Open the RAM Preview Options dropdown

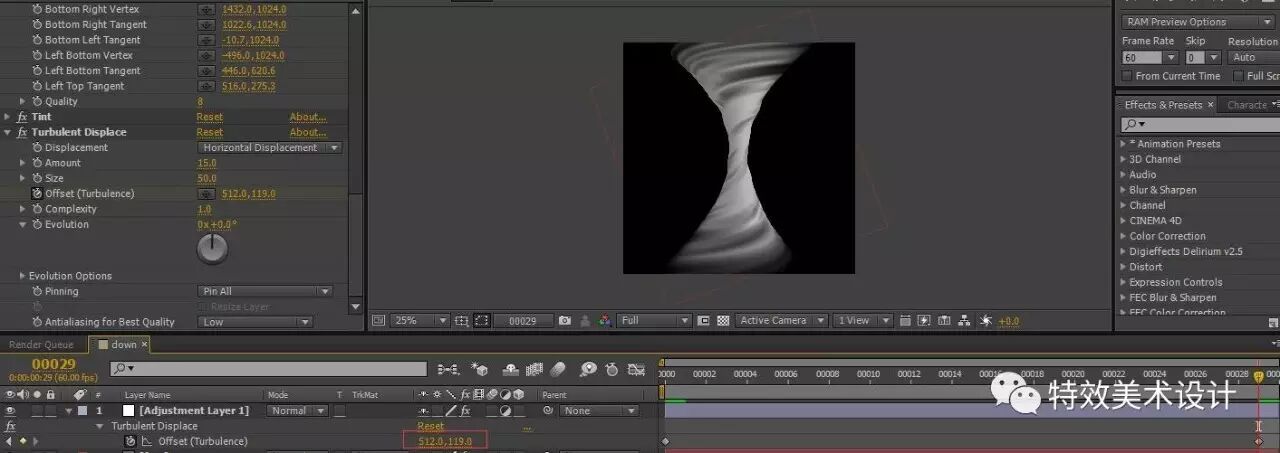click(1197, 22)
